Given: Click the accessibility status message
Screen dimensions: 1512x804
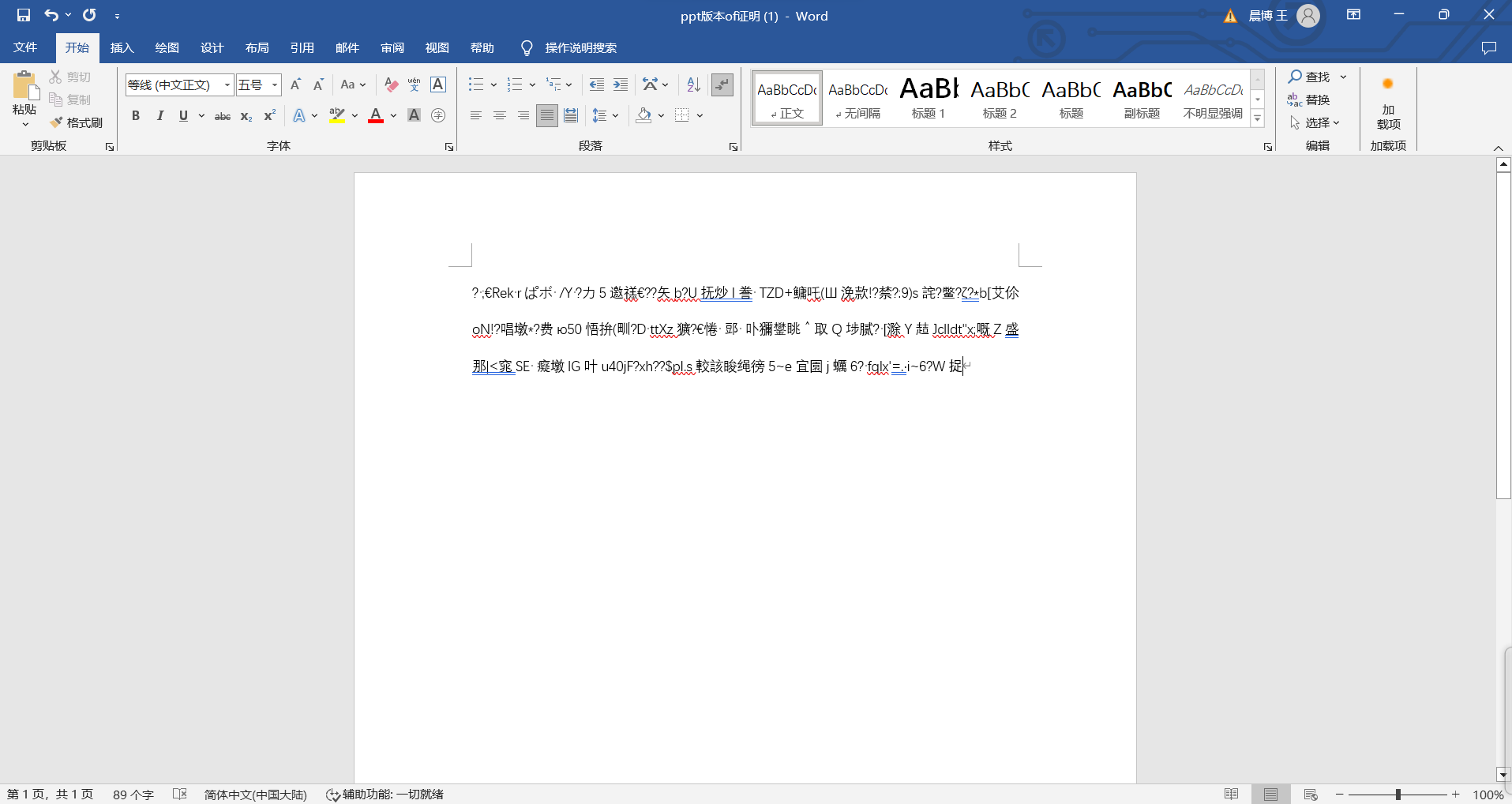Looking at the screenshot, I should click(x=385, y=795).
